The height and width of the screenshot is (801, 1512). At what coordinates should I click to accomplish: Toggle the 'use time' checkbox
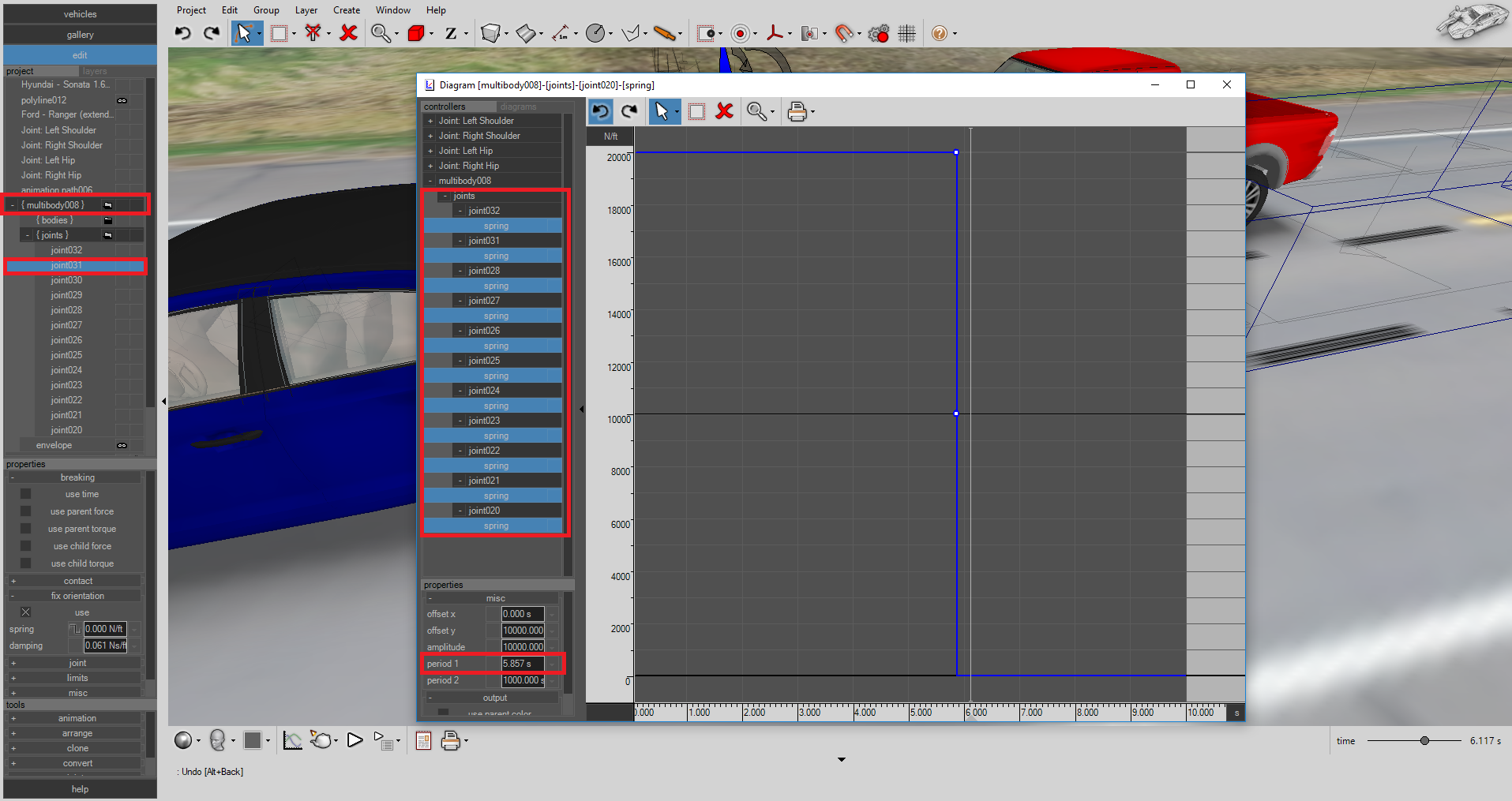(x=25, y=494)
